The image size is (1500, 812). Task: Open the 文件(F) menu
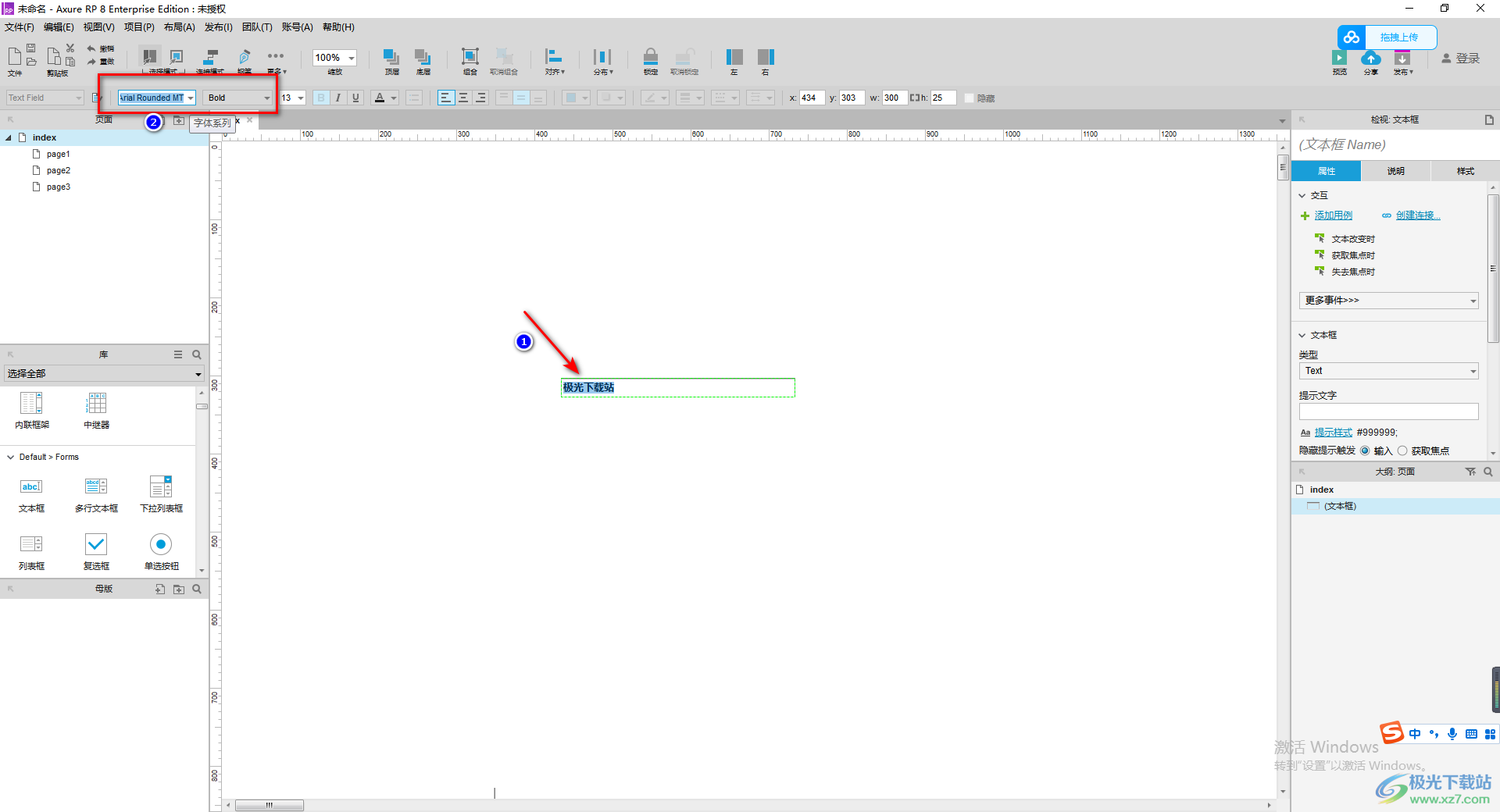coord(20,27)
